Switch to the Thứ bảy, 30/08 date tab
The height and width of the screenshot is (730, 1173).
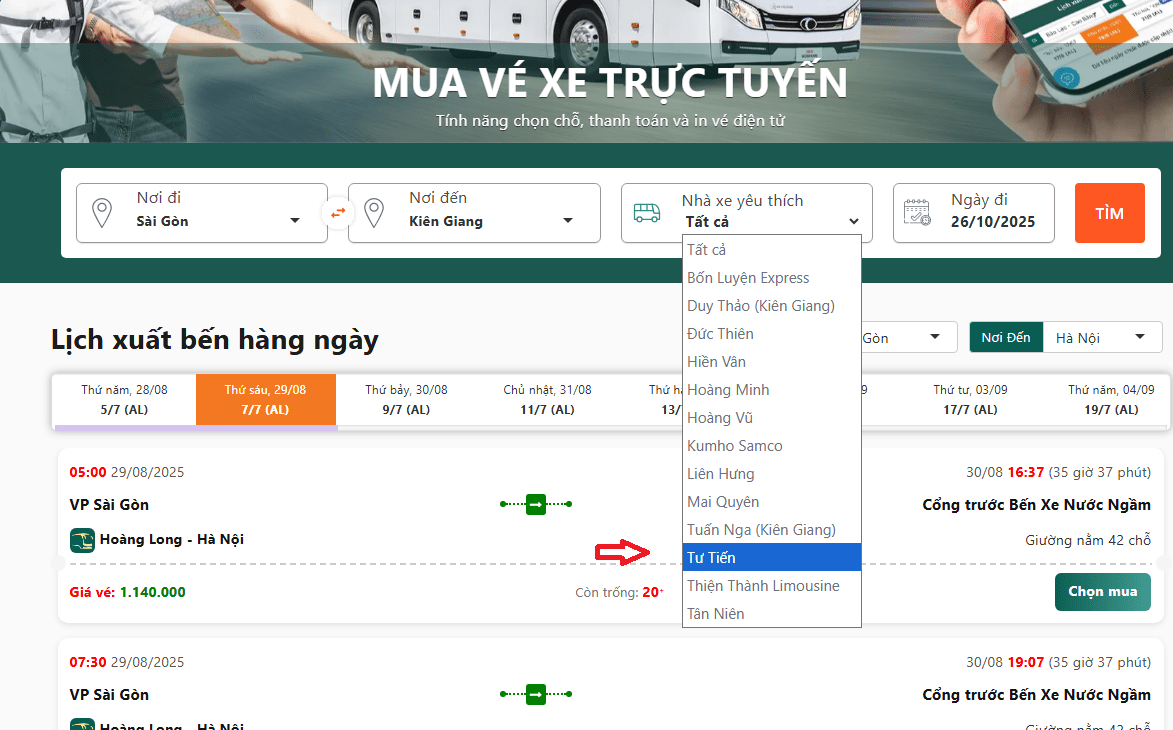click(x=406, y=399)
